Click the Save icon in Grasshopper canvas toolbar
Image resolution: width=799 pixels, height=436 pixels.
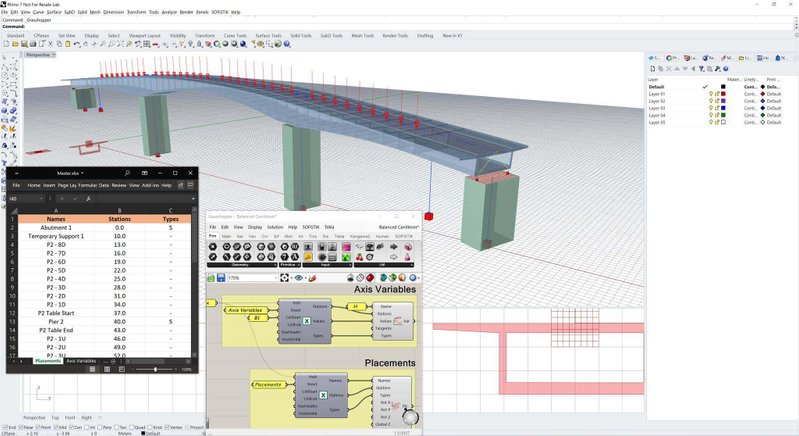(220, 277)
